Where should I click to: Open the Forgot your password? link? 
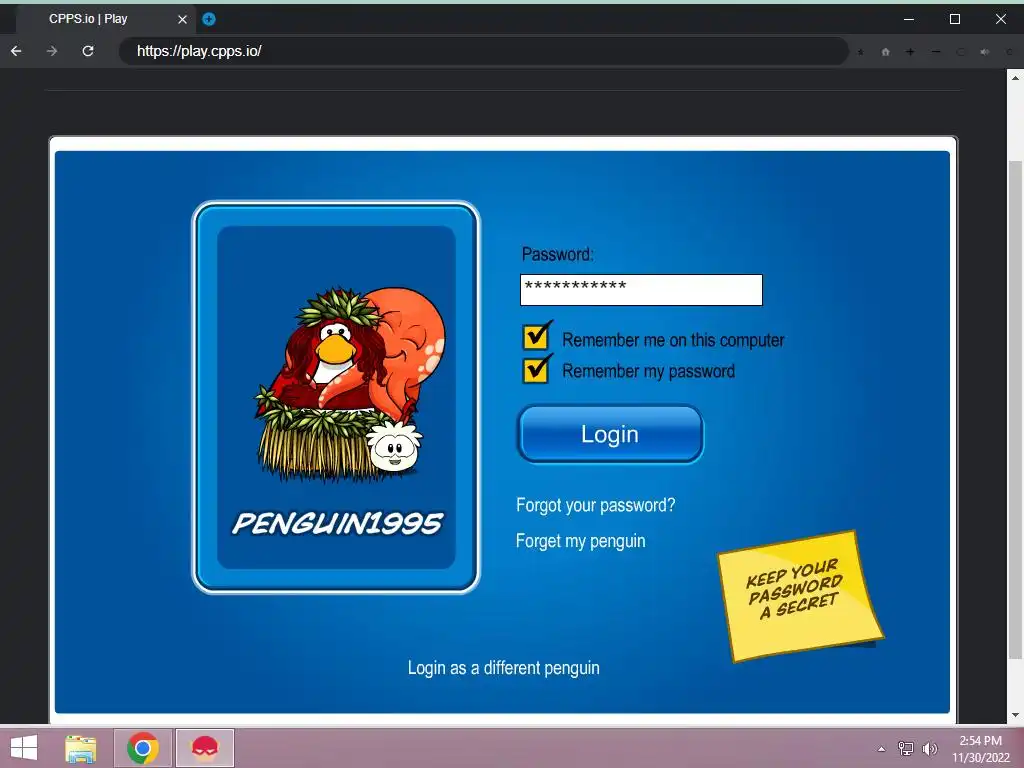(596, 505)
